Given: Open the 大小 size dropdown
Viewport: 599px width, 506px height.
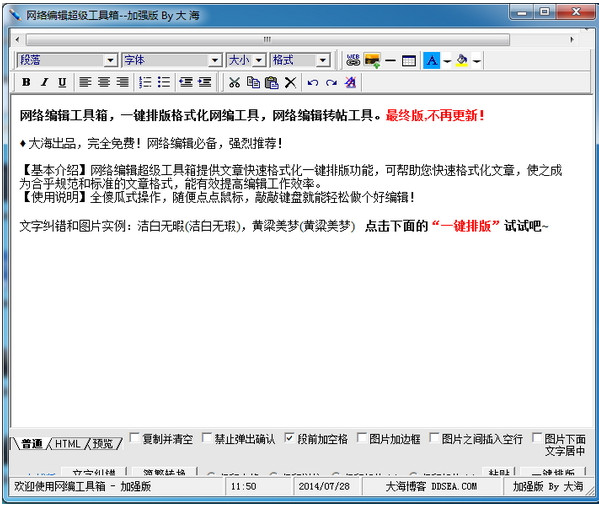Looking at the screenshot, I should [246, 60].
